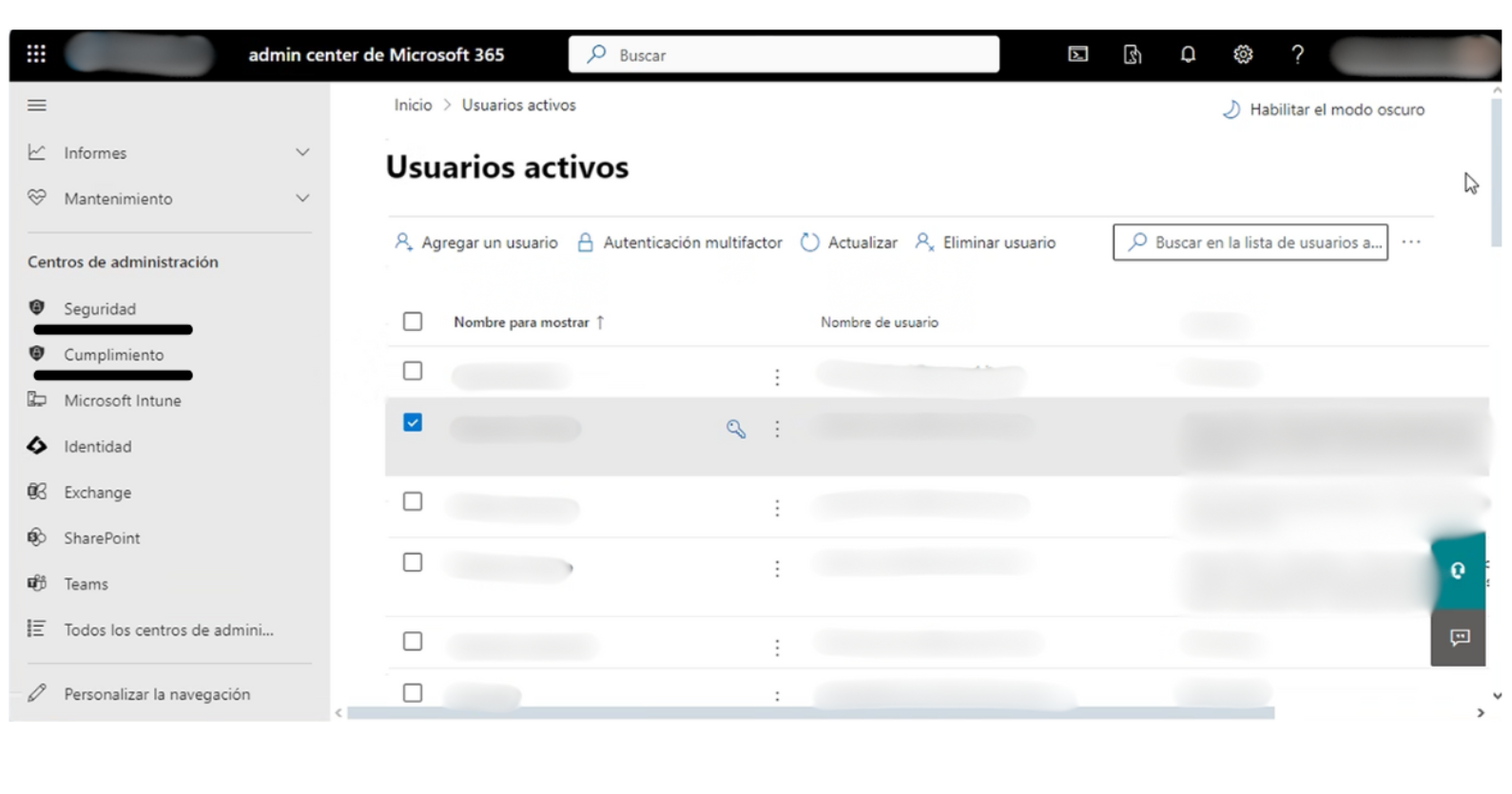Click the horizontal scrollbar at bottom
The width and height of the screenshot is (1512, 794).
(809, 712)
